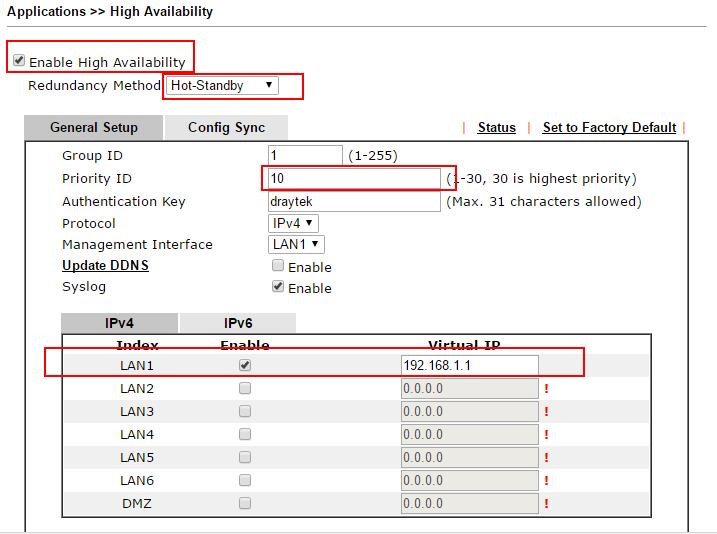This screenshot has height=534, width=717.
Task: Click the Authentication Key field
Action: coord(354,202)
